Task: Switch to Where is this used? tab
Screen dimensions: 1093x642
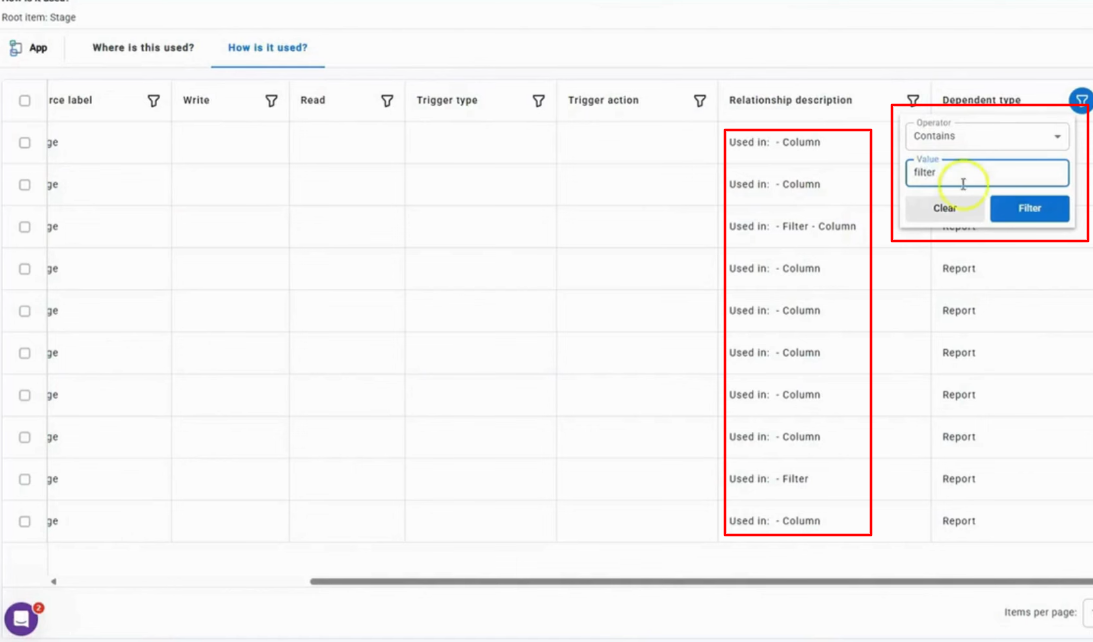Action: pos(143,48)
